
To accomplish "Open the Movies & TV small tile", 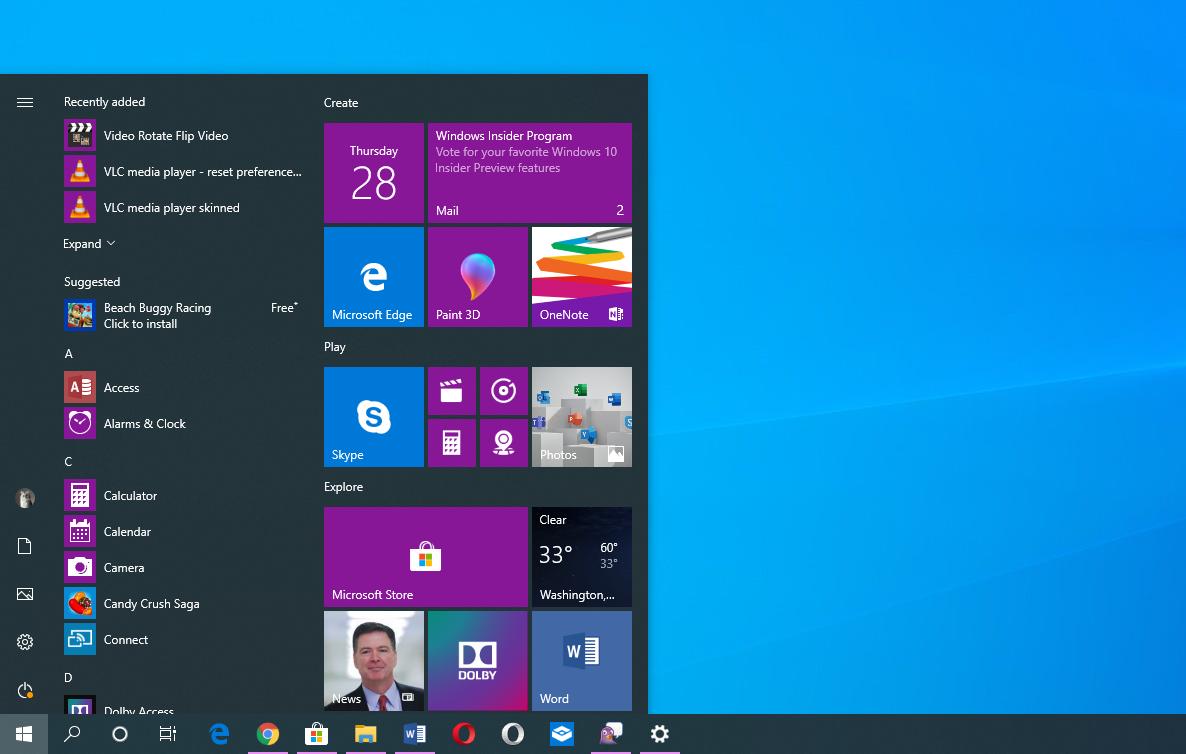I will pyautogui.click(x=451, y=391).
